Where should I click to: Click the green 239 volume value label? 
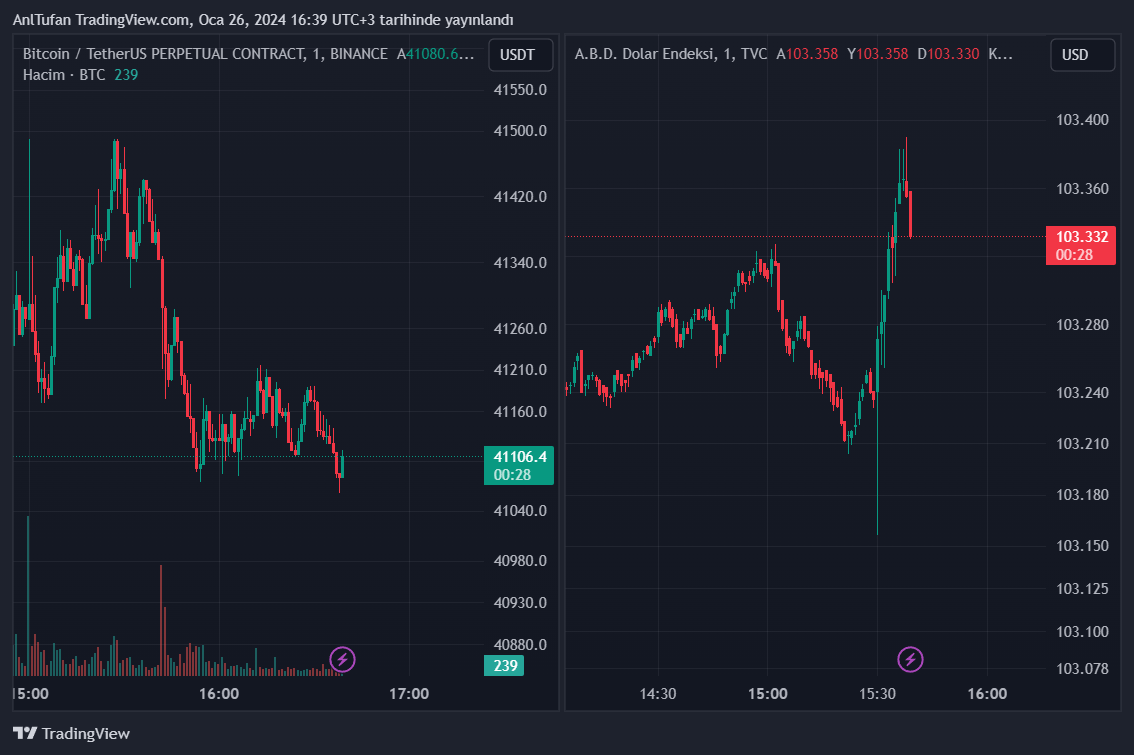click(505, 666)
